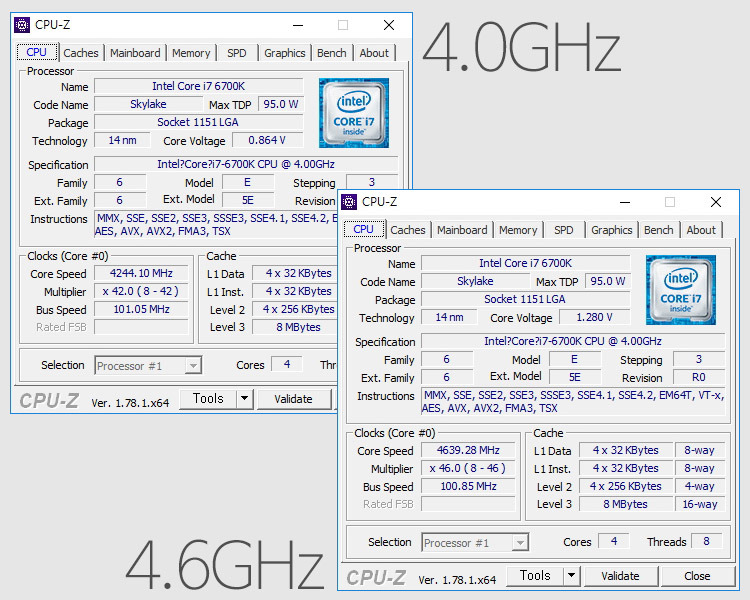Click Core Speed value 4639.28 MHz

tap(468, 450)
